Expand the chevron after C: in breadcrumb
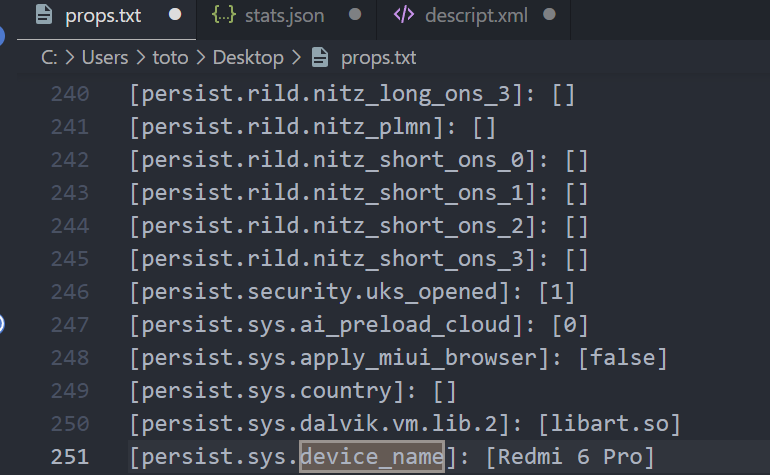Viewport: 770px width, 475px height. [x=70, y=58]
